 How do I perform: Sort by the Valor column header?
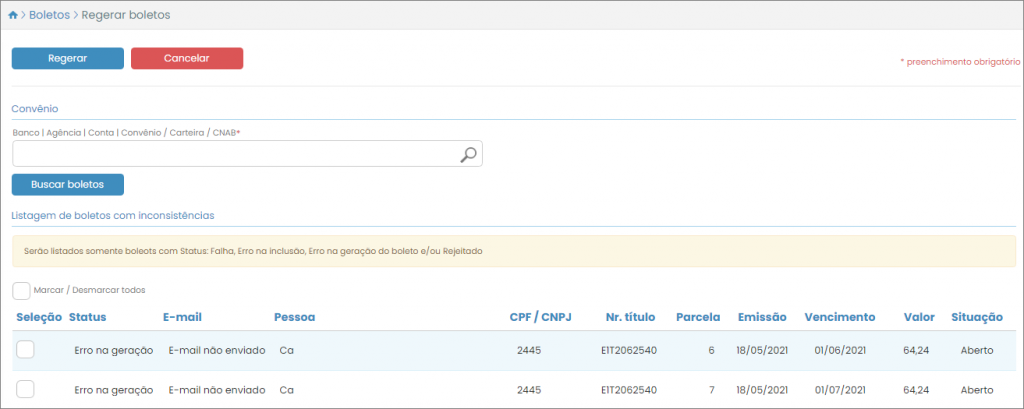pos(918,317)
